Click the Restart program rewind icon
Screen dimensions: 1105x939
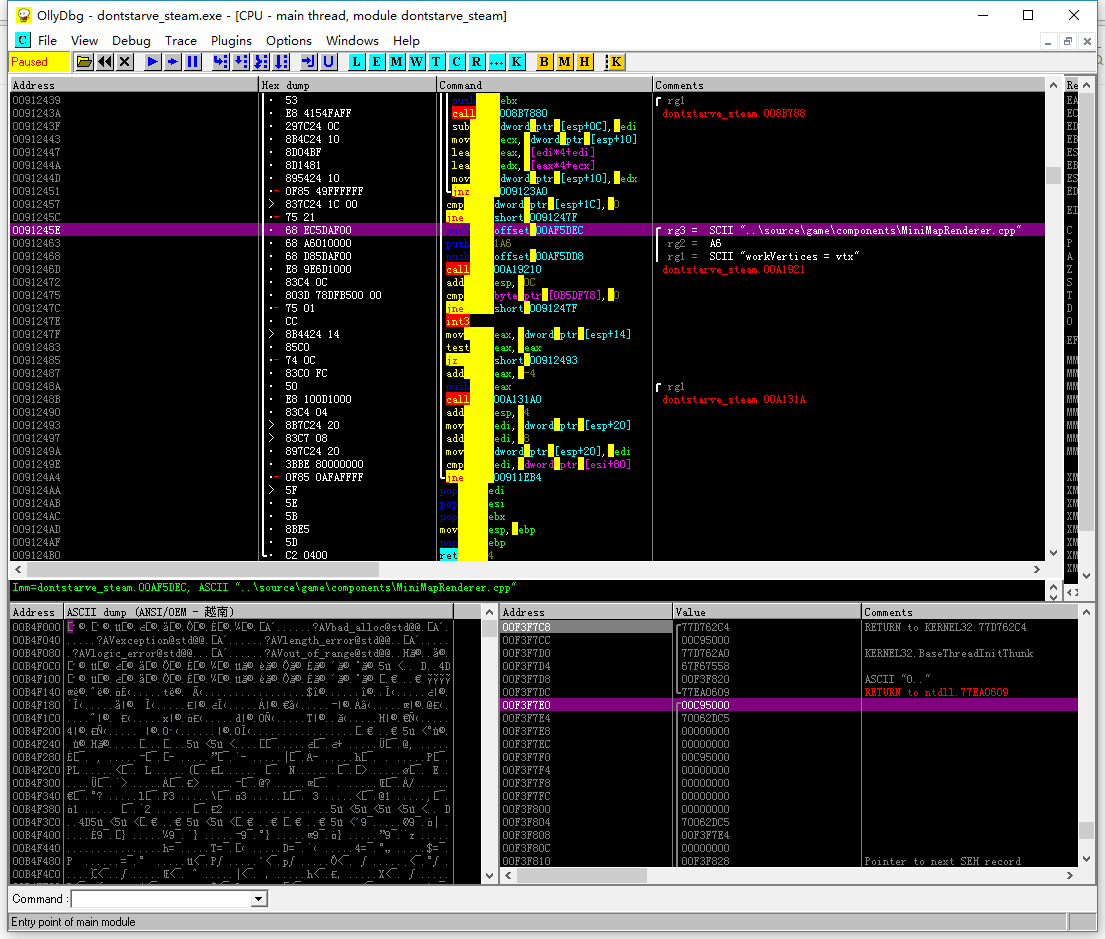105,62
